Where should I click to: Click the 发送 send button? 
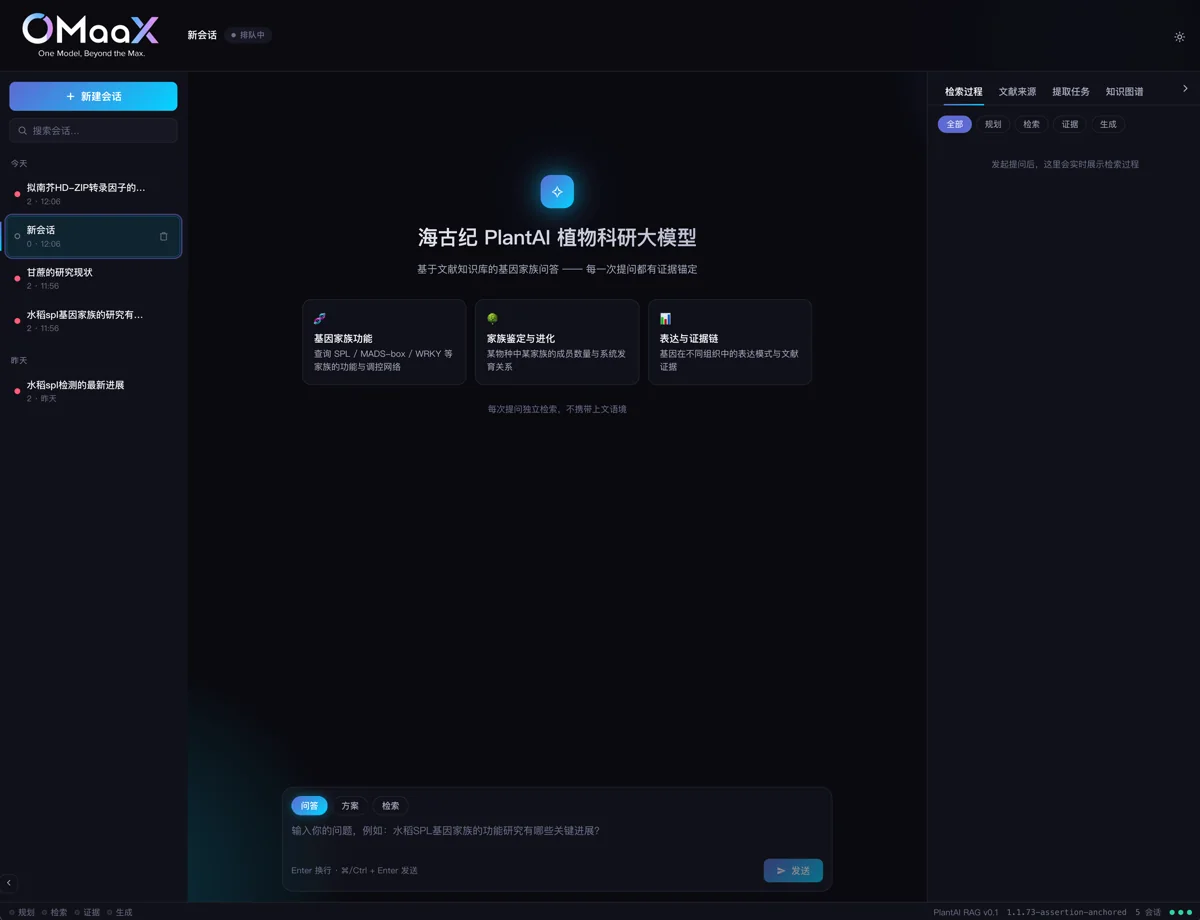[x=793, y=871]
